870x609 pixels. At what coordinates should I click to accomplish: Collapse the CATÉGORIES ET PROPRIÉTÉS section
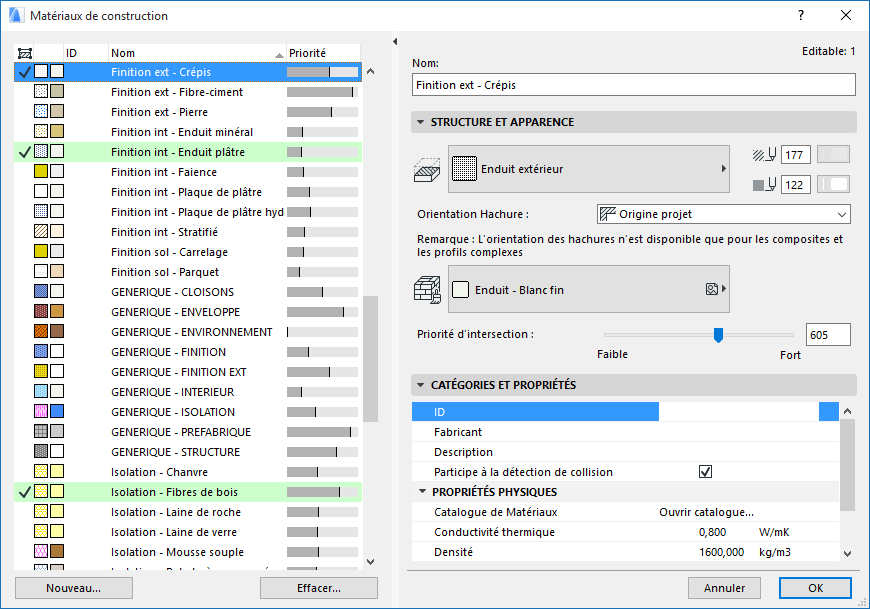pos(420,385)
